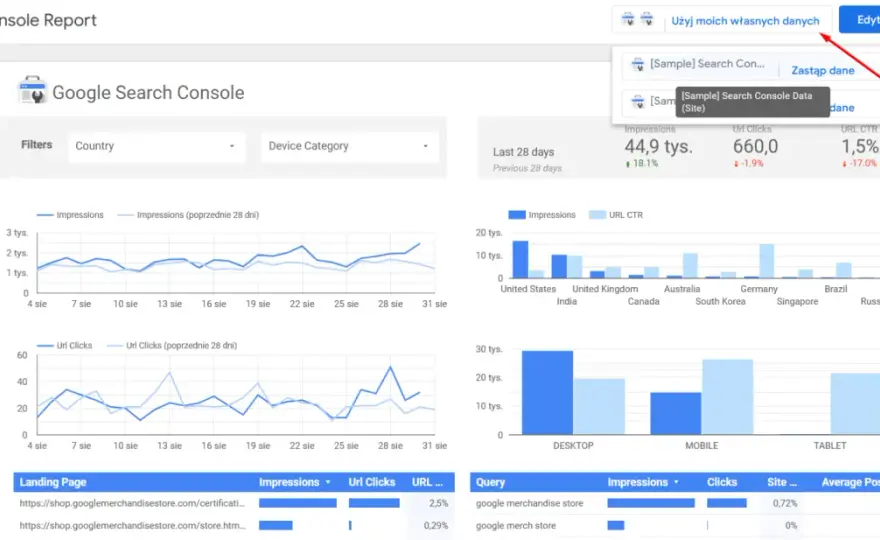Click the Average Pos... column header
880x540 pixels.
850,482
